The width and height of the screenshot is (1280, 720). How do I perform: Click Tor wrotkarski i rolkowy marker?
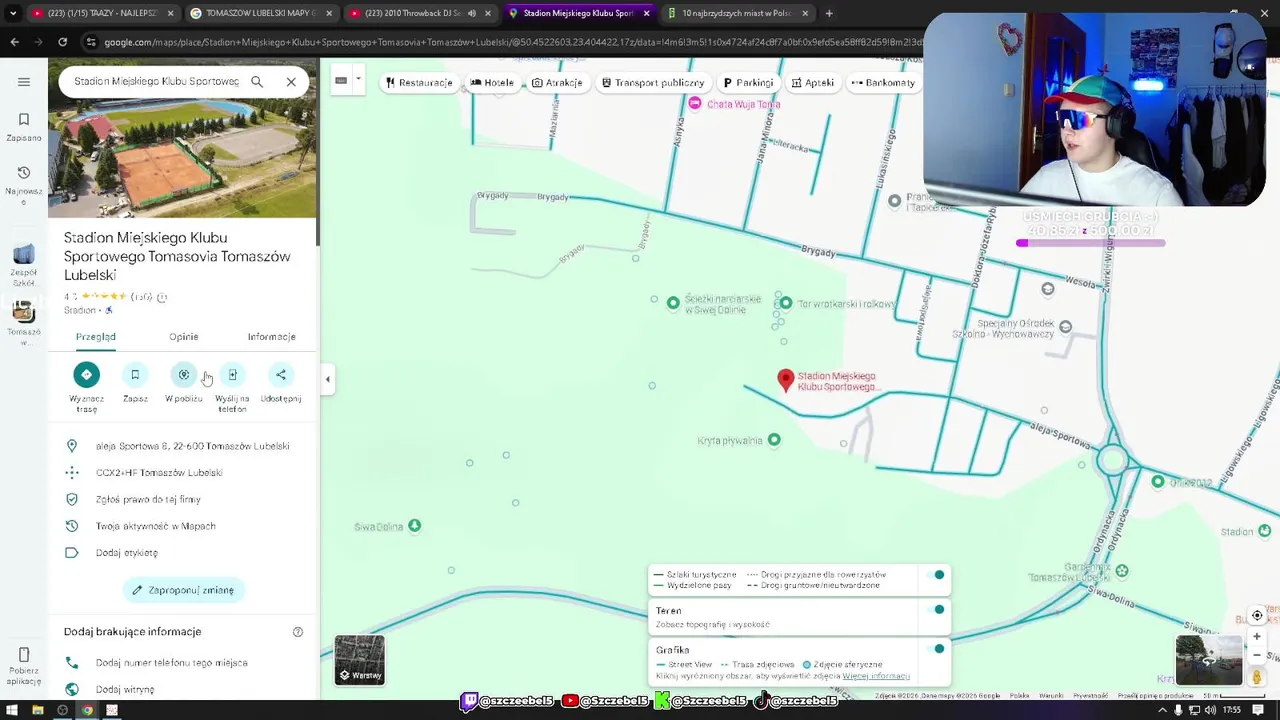click(x=786, y=303)
